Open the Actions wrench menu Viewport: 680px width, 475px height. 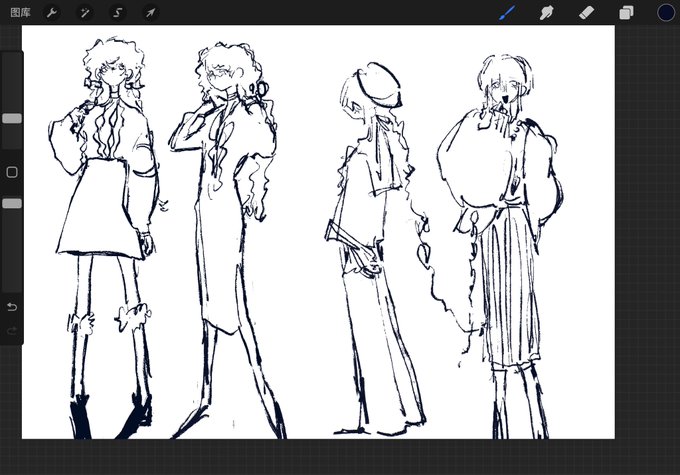click(52, 13)
